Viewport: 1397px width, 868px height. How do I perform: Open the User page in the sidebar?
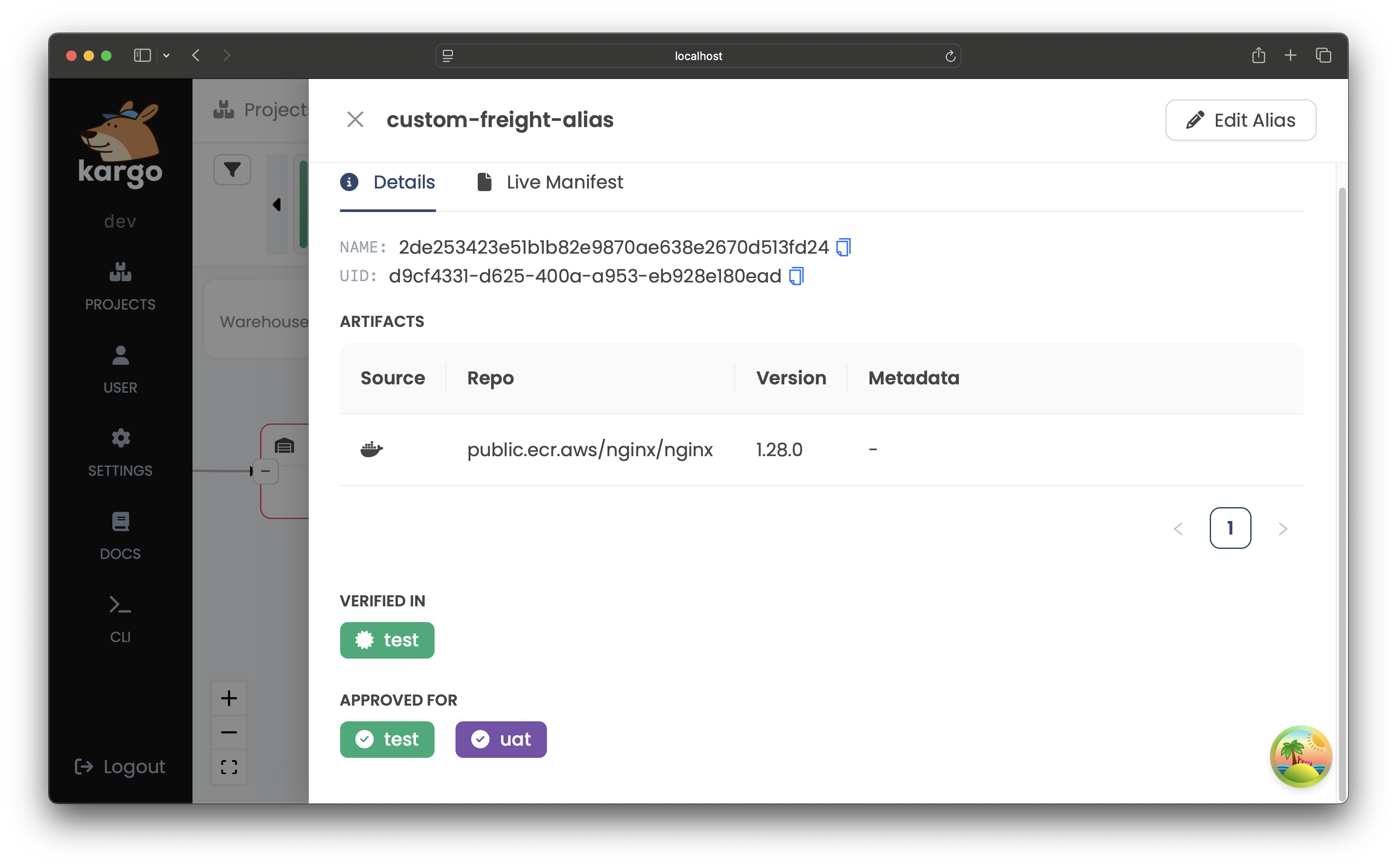[x=120, y=369]
